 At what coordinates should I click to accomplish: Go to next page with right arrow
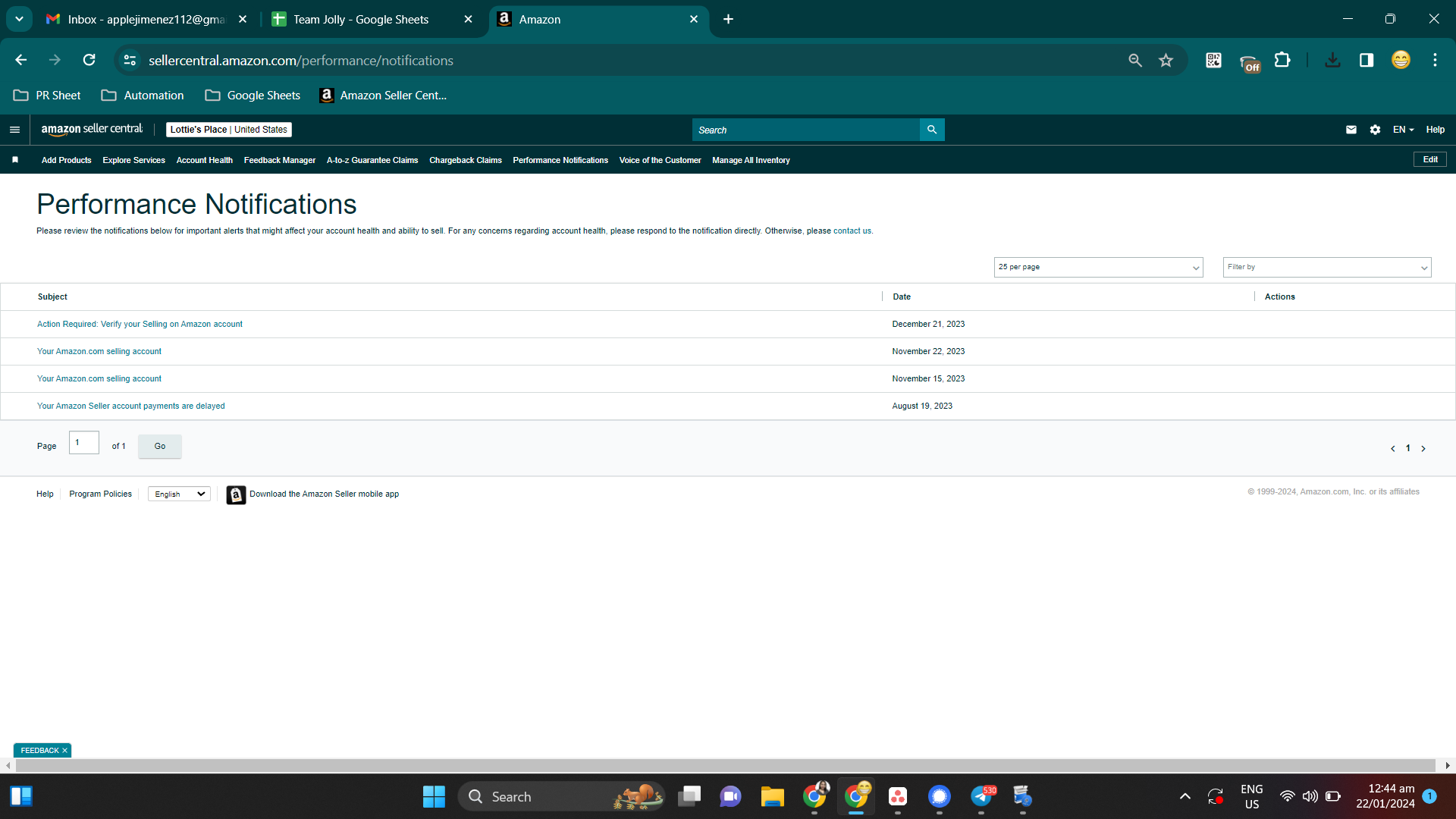coord(1423,448)
